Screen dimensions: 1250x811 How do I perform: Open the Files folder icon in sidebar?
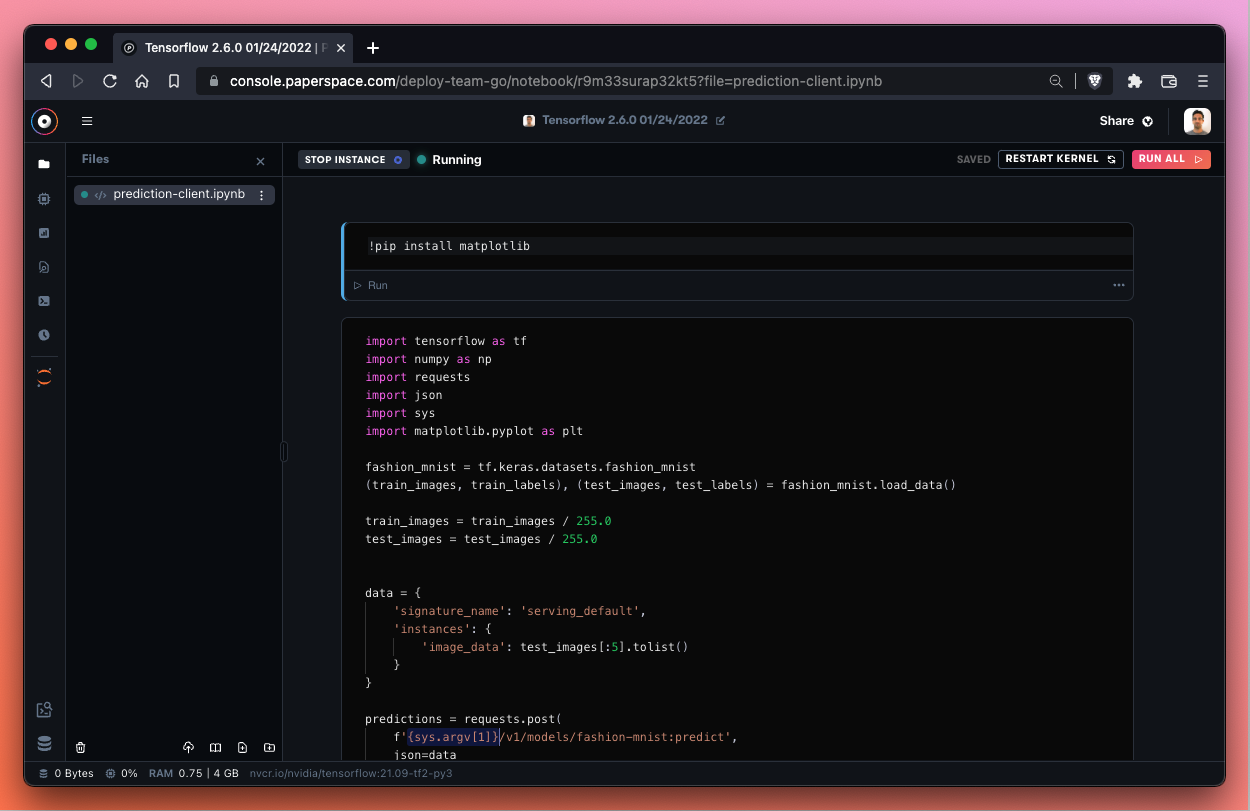(x=44, y=164)
